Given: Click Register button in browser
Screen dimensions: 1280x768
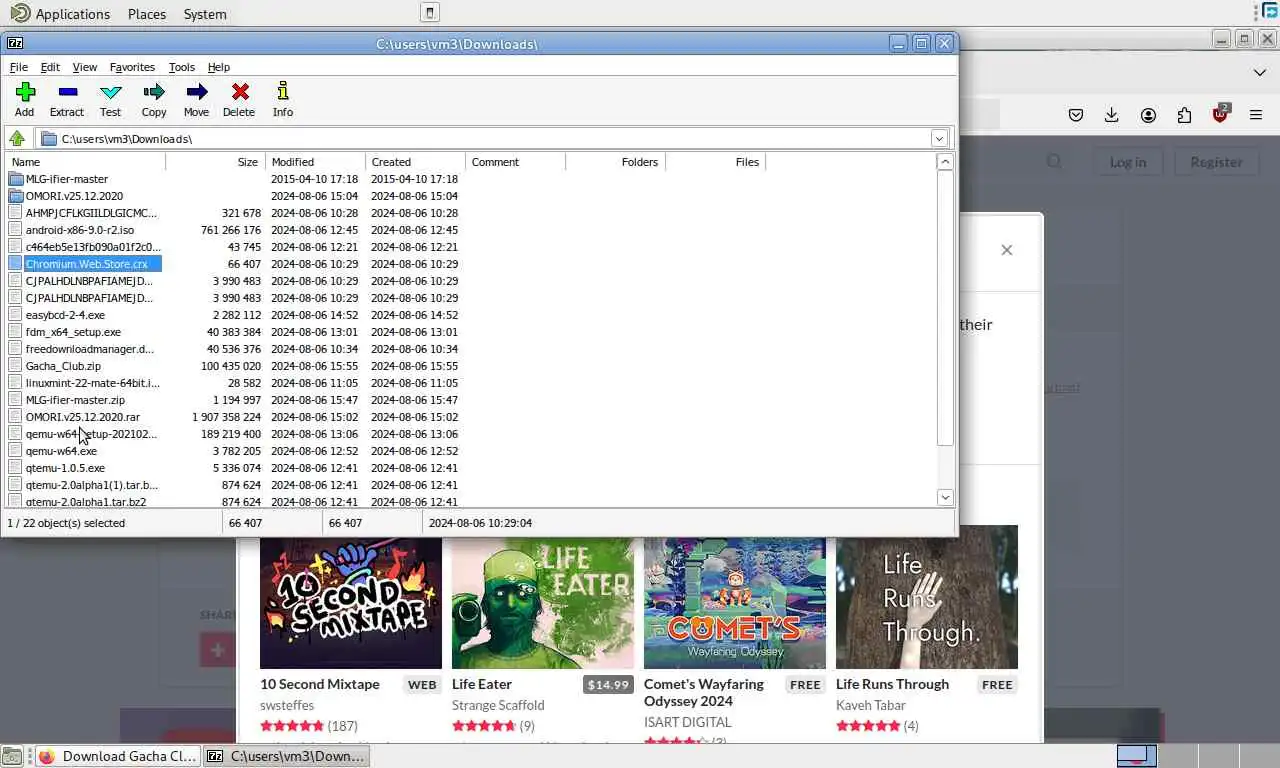Looking at the screenshot, I should pos(1216,162).
